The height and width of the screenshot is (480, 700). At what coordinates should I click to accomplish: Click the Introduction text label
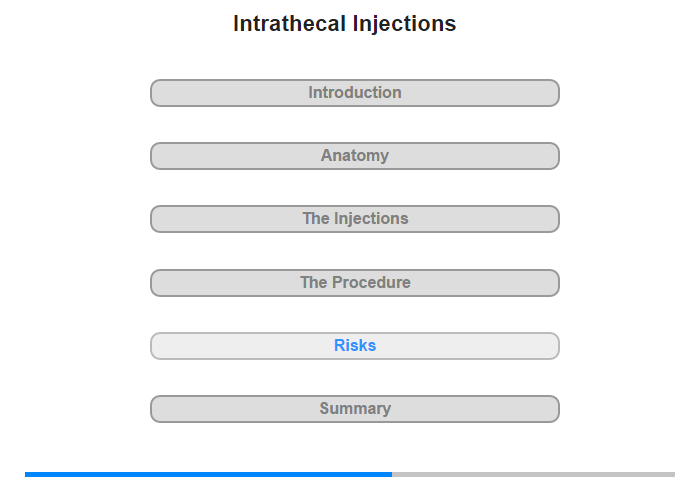[355, 92]
